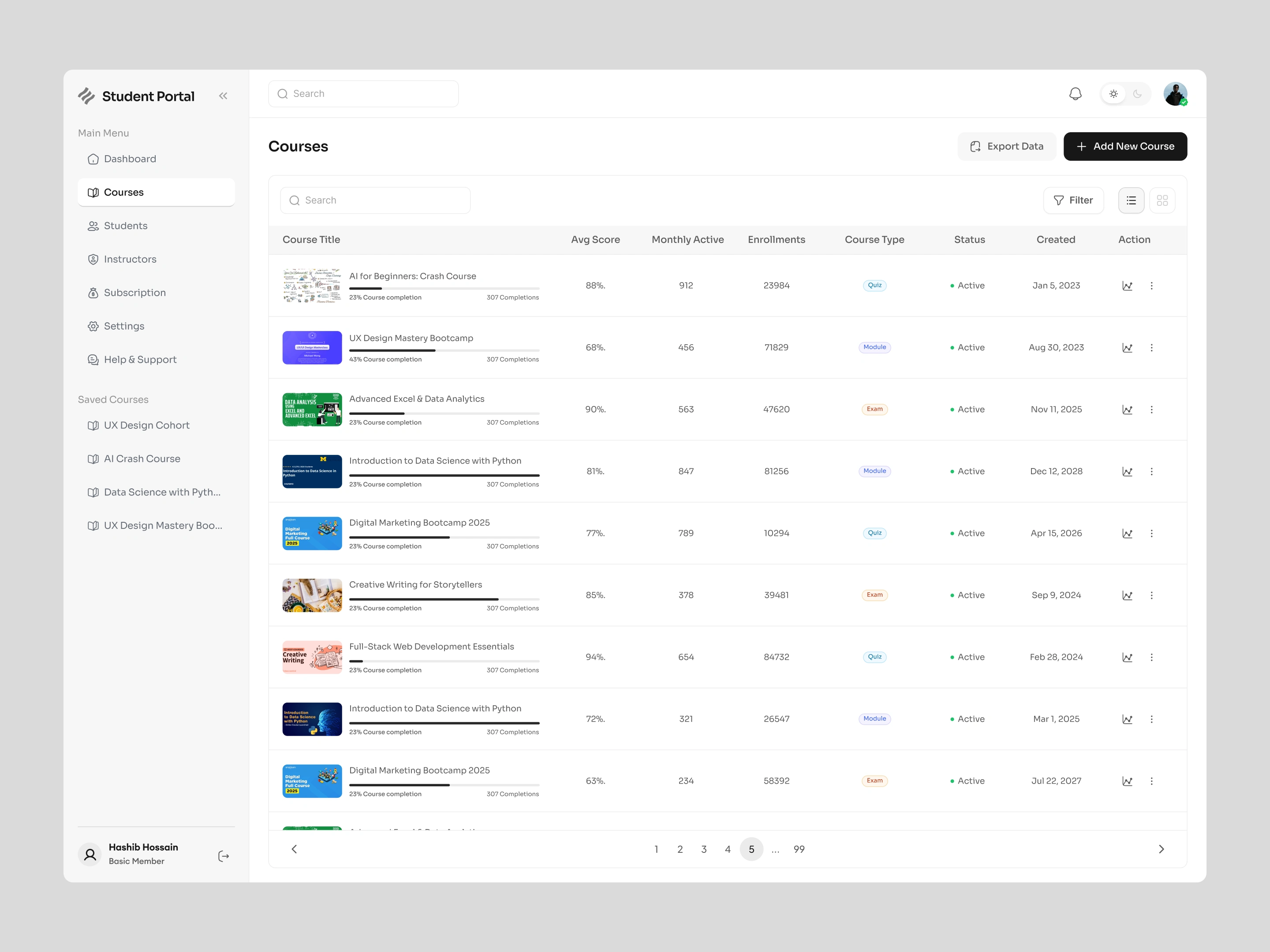
Task: Open Subscription menu item
Action: point(134,293)
